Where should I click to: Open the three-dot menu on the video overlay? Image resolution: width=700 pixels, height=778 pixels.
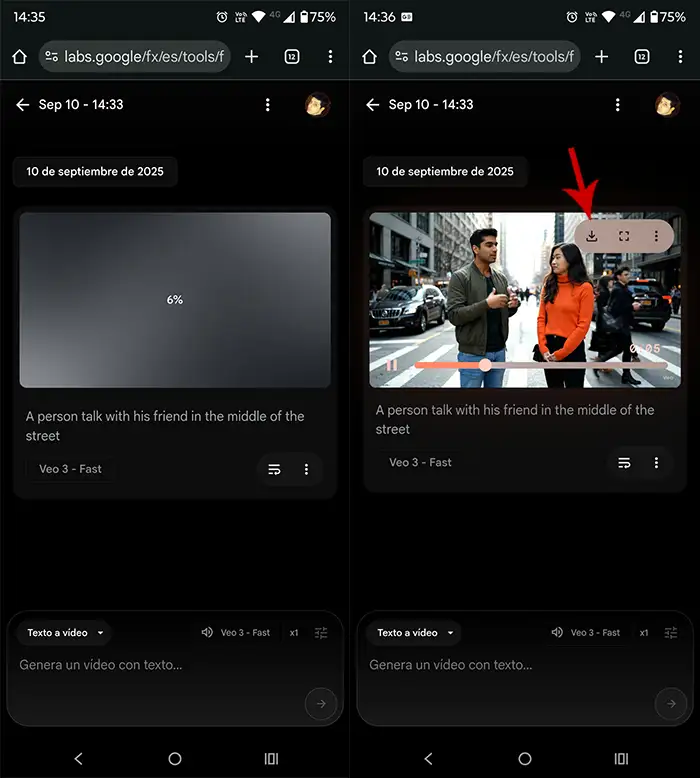tap(656, 237)
